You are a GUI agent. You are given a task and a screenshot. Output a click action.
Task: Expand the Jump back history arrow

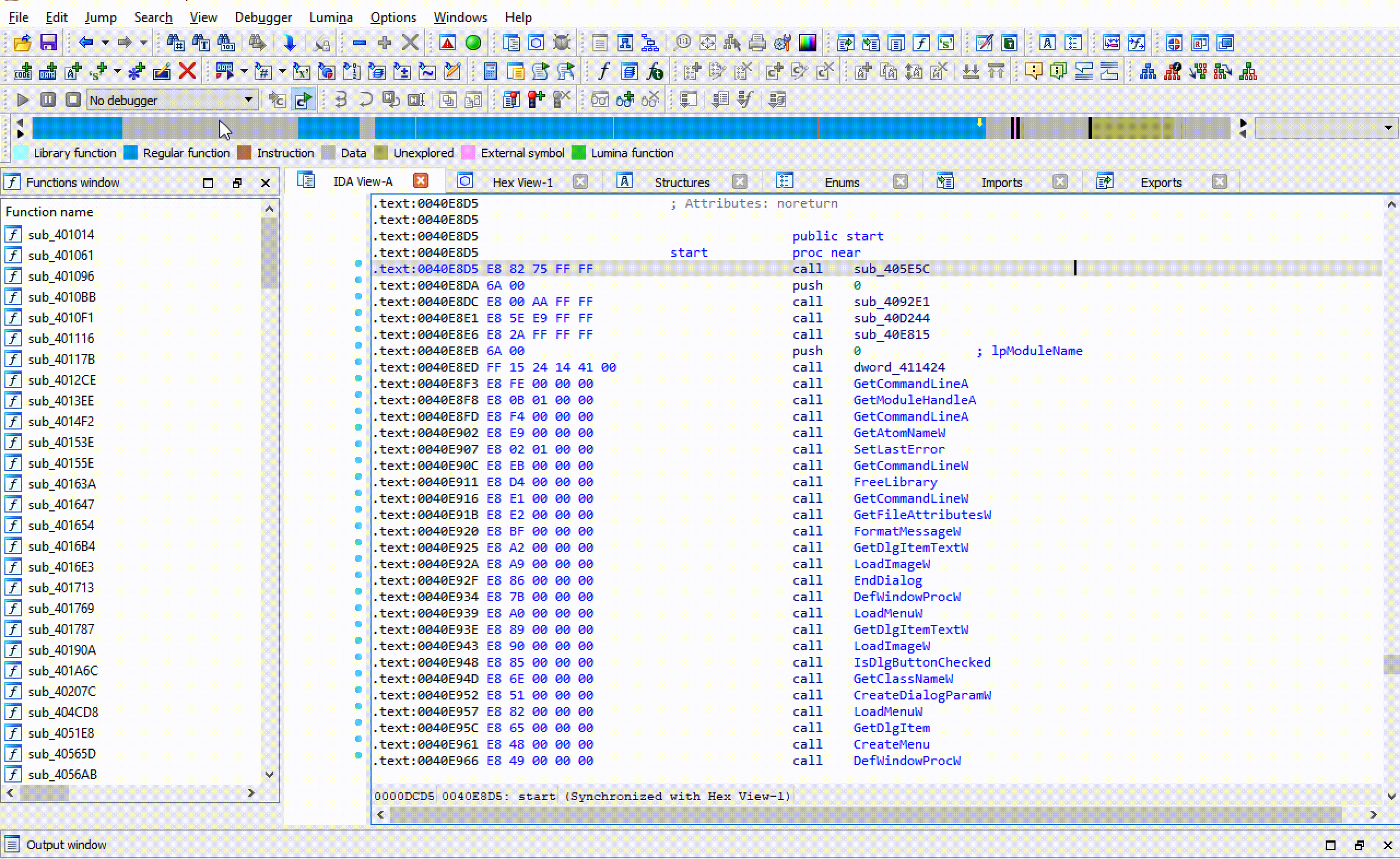pos(105,43)
